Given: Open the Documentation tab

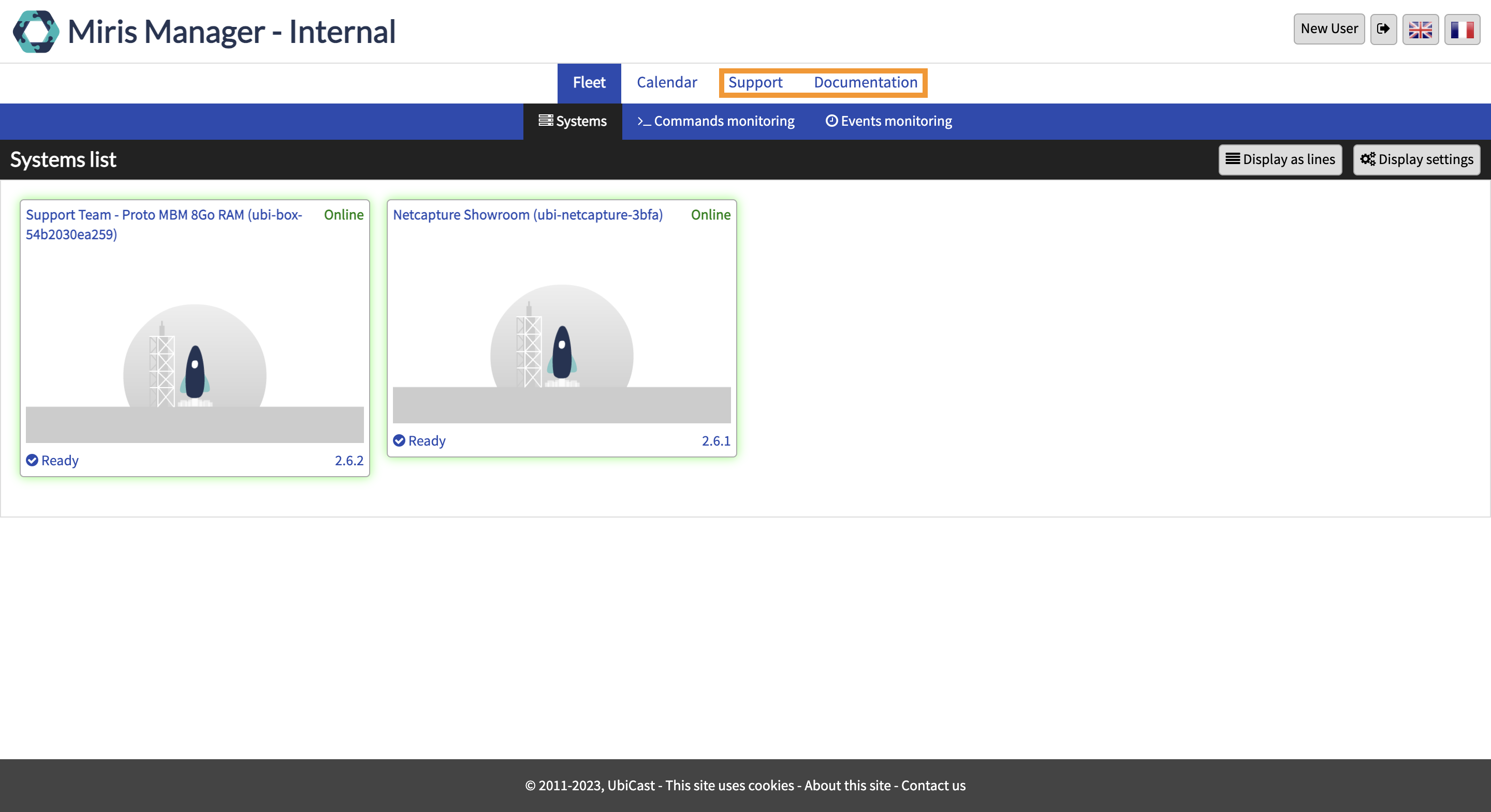Looking at the screenshot, I should coord(865,83).
